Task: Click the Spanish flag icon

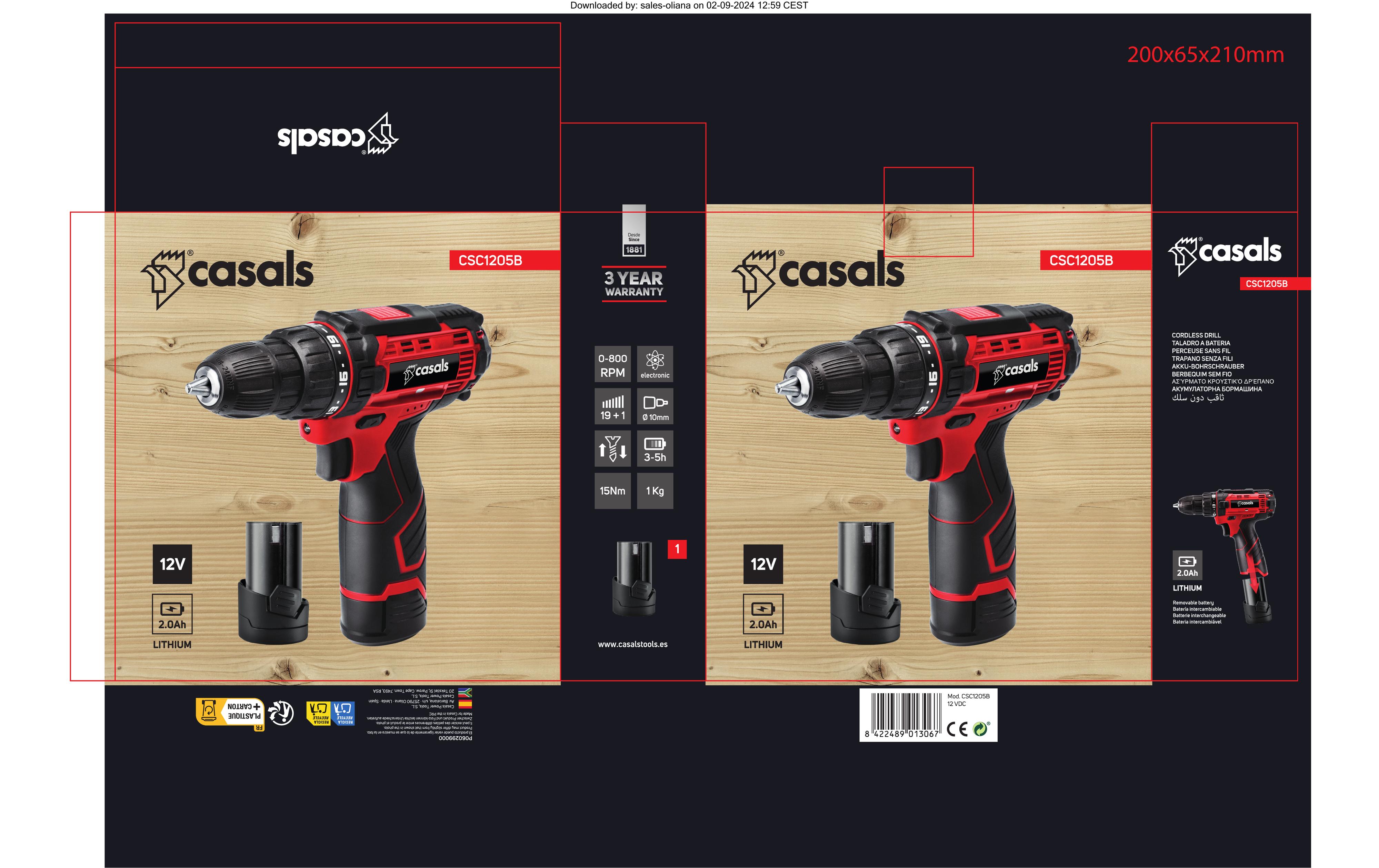Action: (465, 704)
